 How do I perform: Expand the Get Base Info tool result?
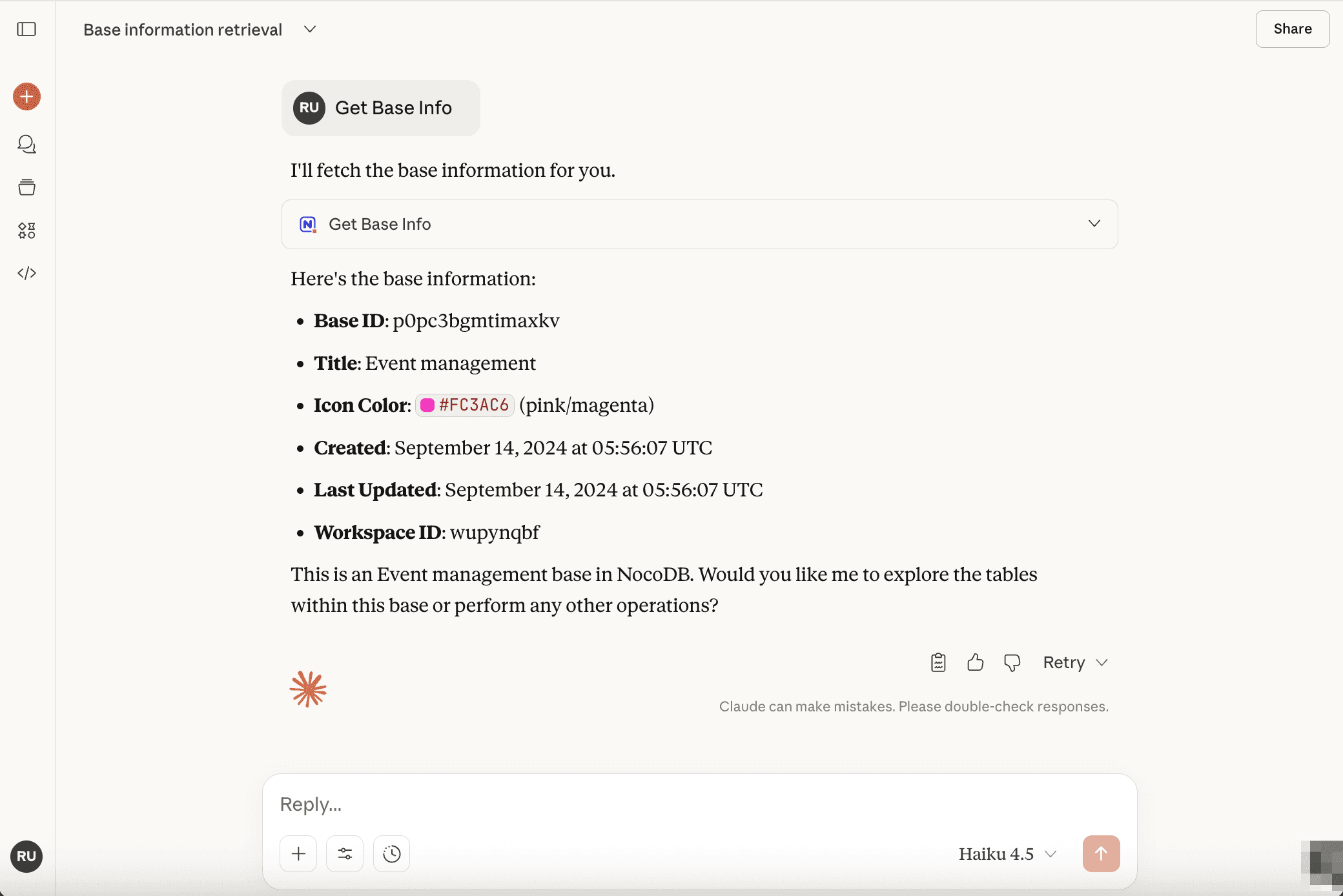click(x=1094, y=223)
